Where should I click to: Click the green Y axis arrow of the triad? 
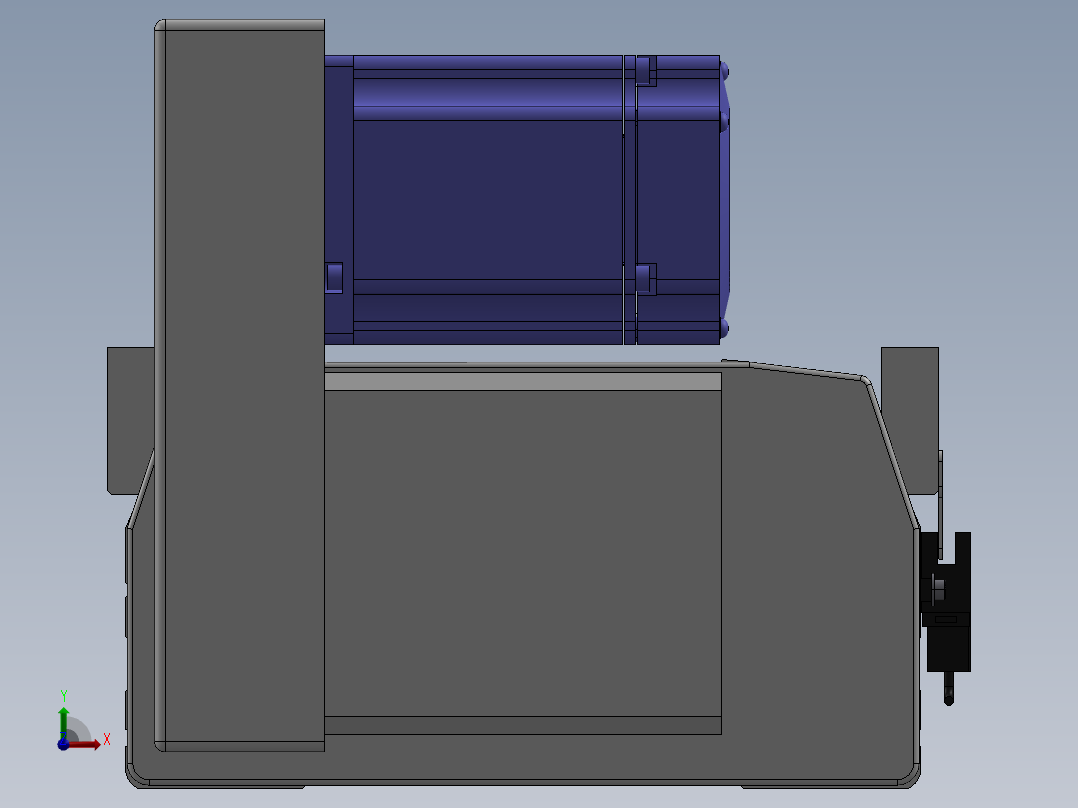coord(63,723)
